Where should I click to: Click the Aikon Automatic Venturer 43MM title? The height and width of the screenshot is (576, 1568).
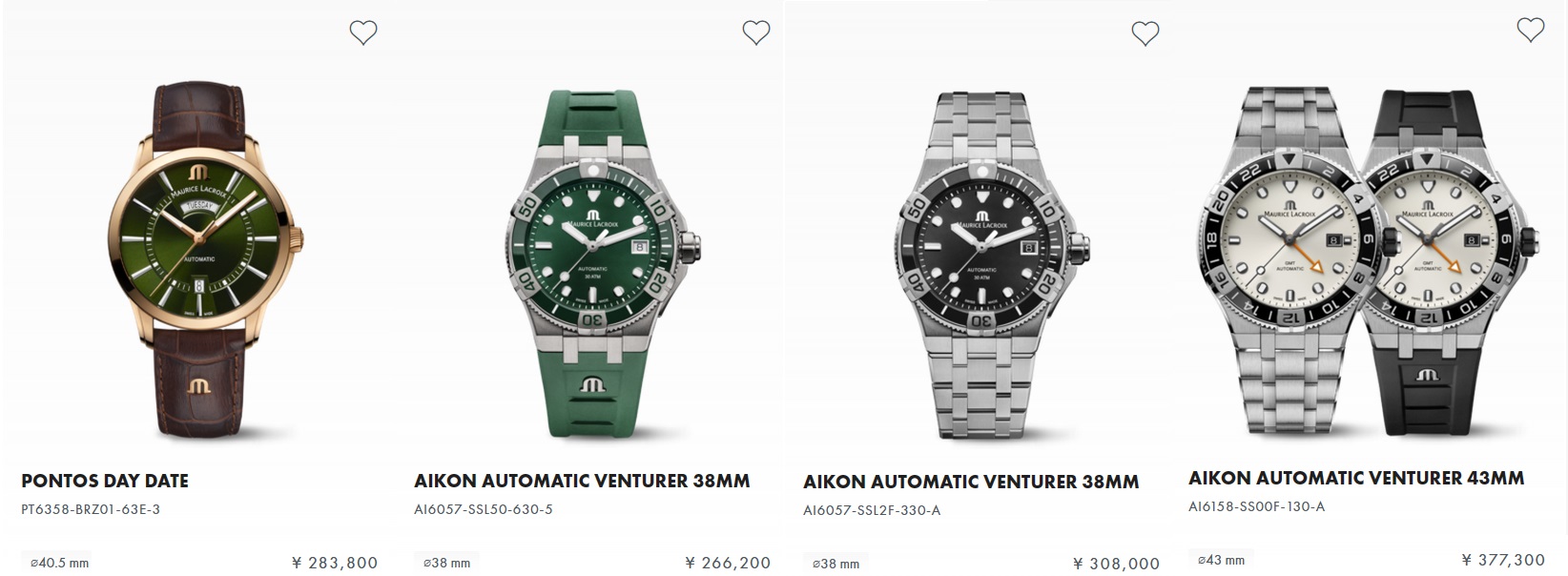click(1355, 478)
